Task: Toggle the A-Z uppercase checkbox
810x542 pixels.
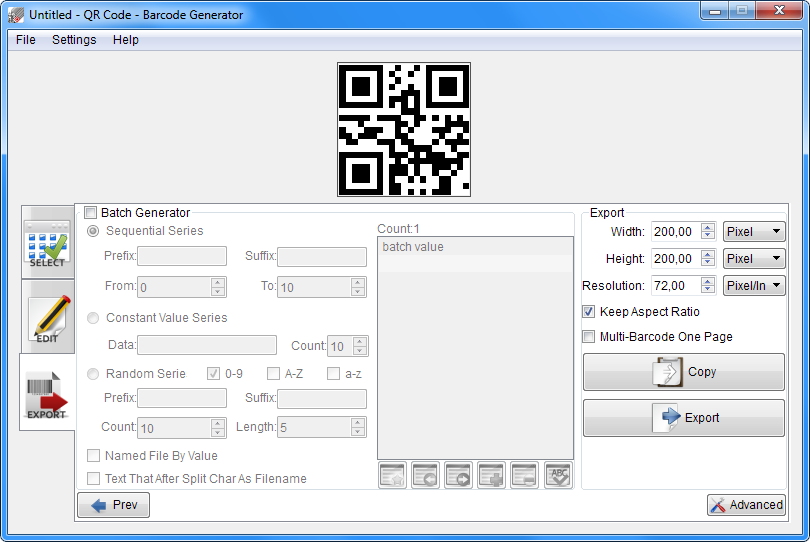Action: (273, 374)
